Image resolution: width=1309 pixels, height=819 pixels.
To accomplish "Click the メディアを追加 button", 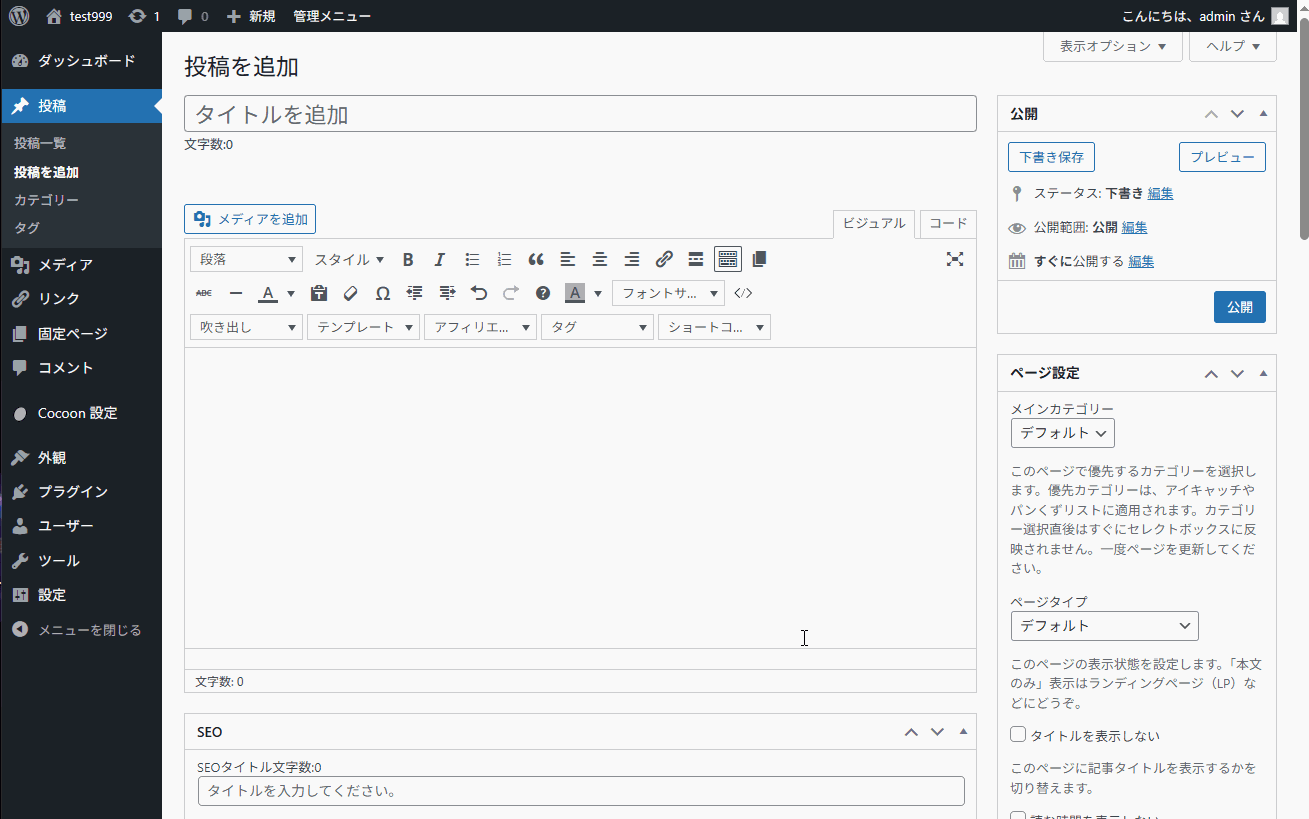I will pos(250,219).
